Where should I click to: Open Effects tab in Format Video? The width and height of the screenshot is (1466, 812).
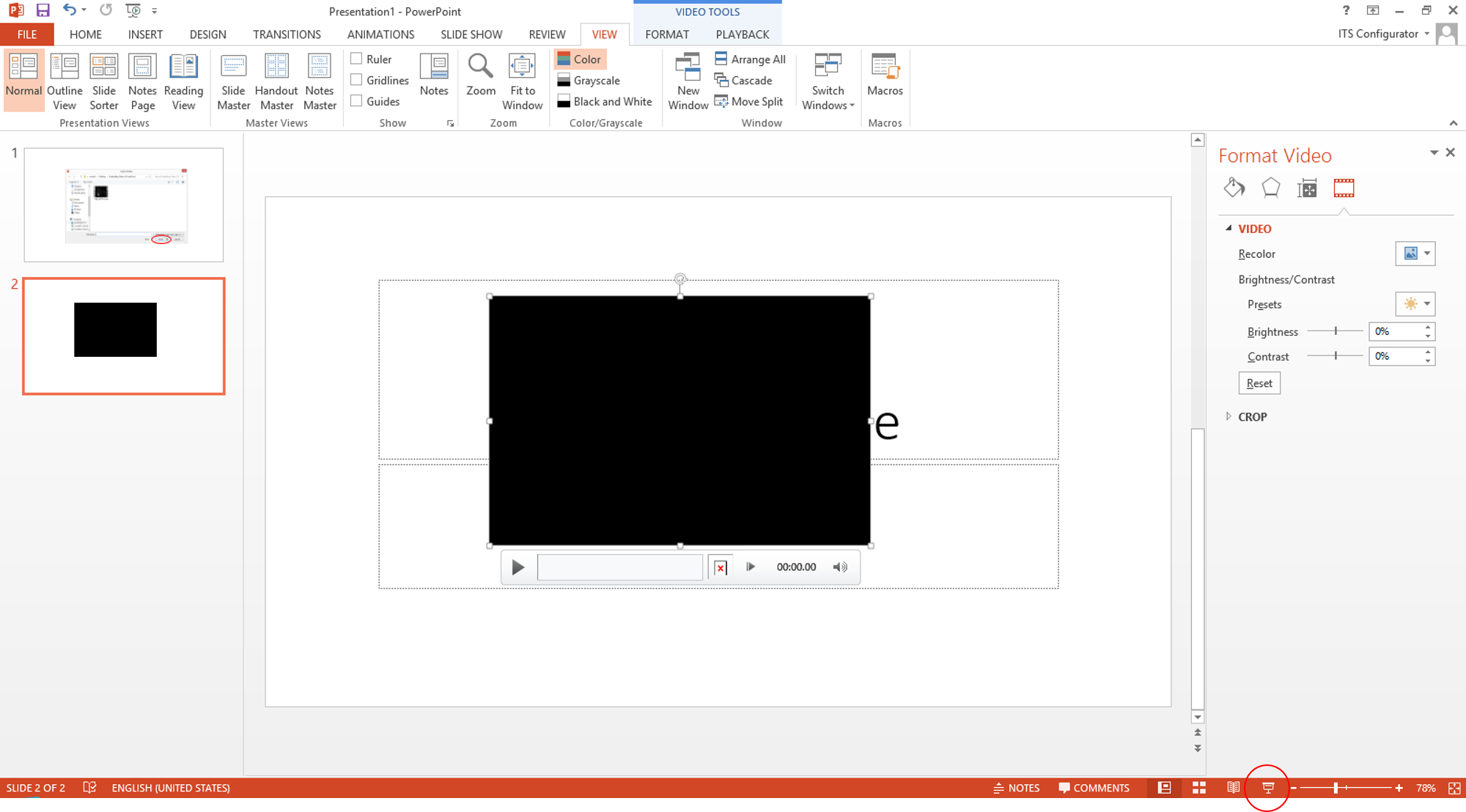point(1270,188)
